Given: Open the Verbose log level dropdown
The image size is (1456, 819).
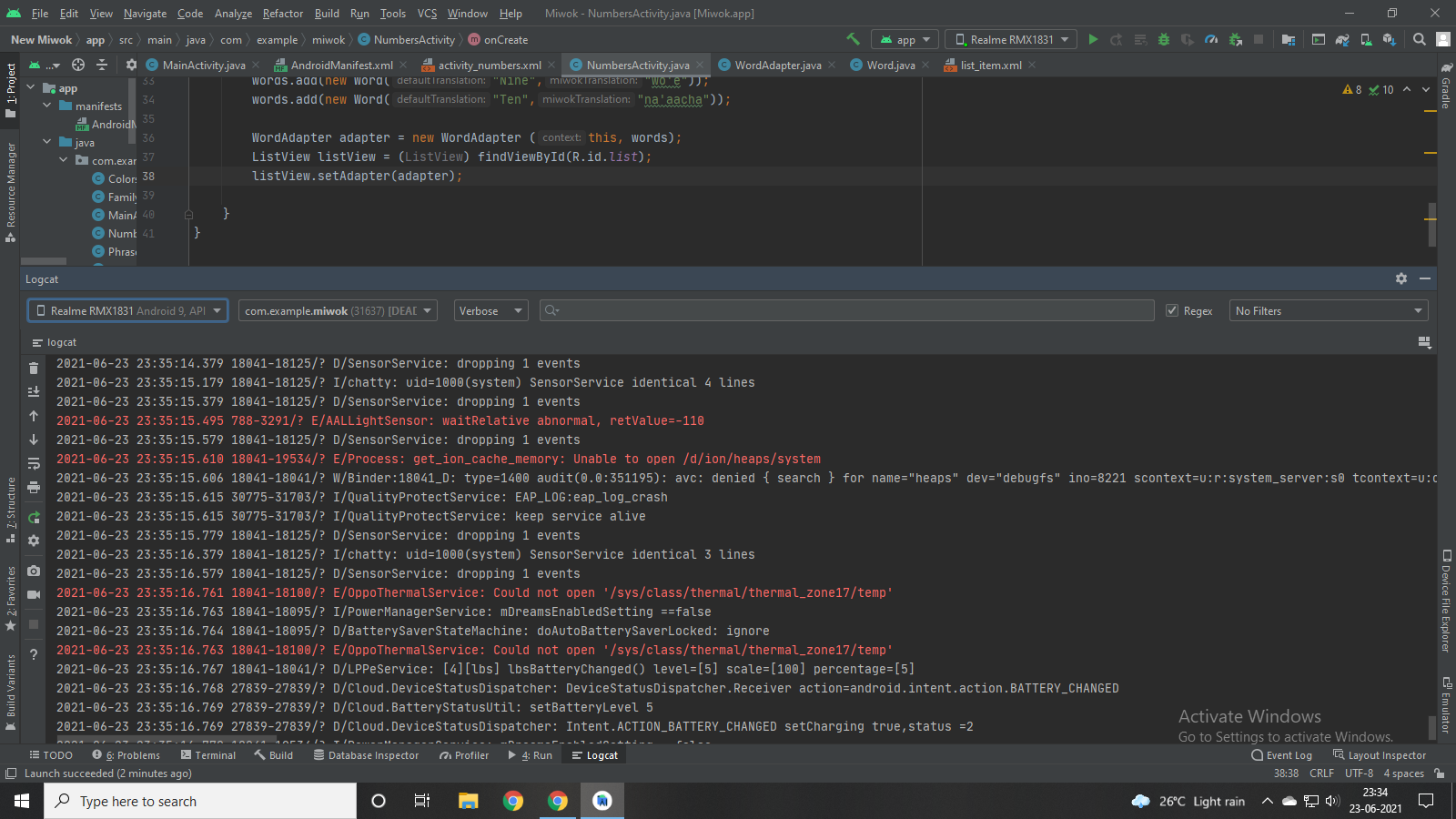Looking at the screenshot, I should point(490,310).
